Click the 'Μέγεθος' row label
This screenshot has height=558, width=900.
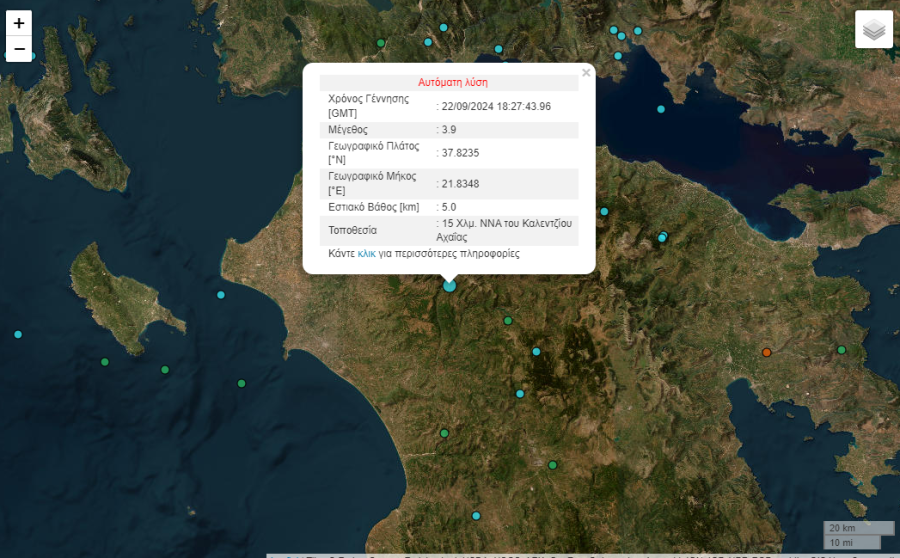348,130
